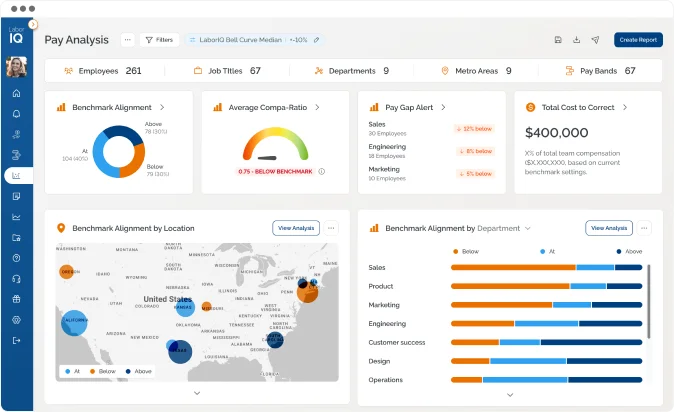The width and height of the screenshot is (674, 412).
Task: Click the LaborIQ Bell Curve Median chip
Action: click(254, 40)
